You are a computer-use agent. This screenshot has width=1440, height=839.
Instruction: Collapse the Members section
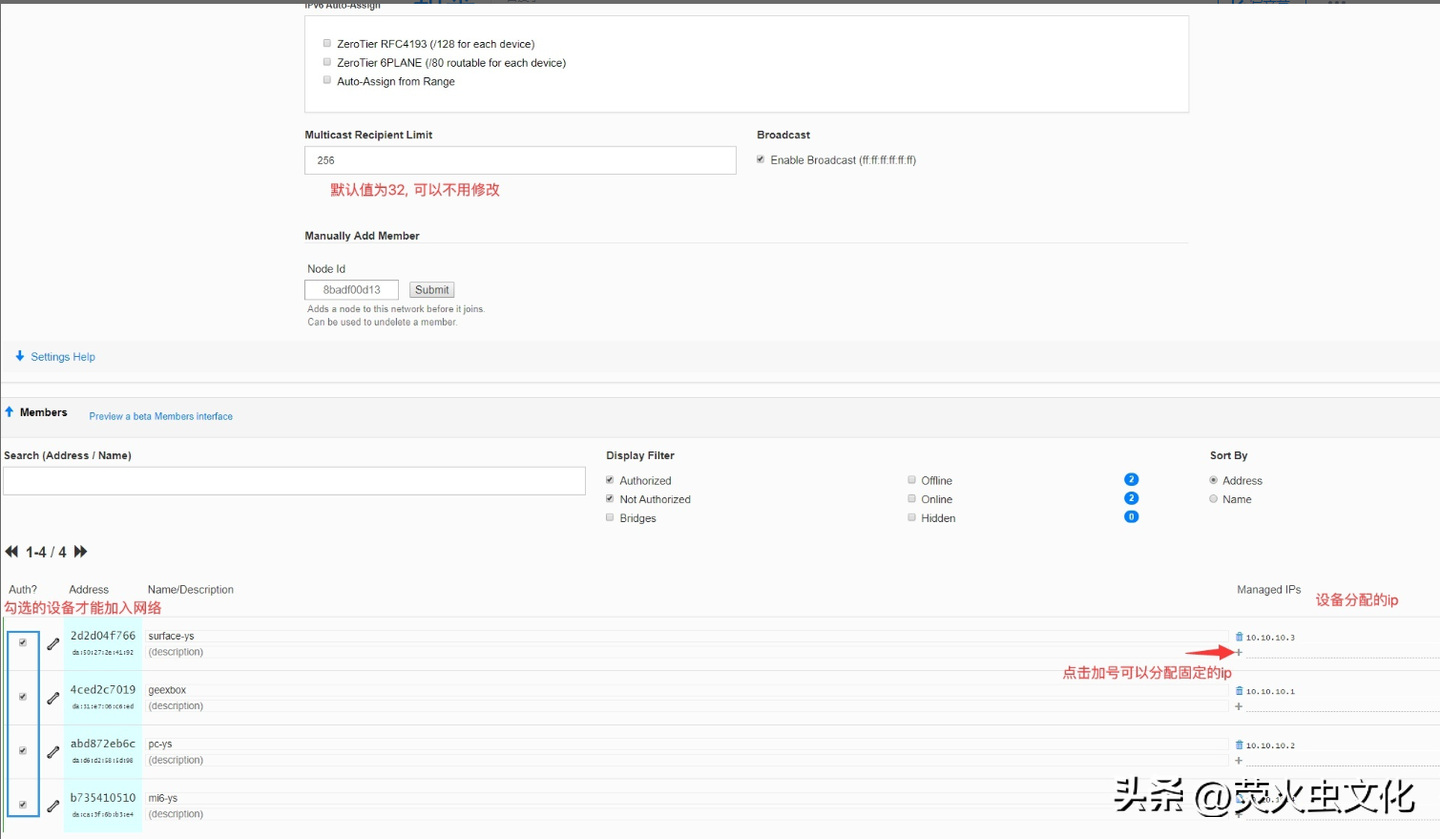[x=10, y=412]
